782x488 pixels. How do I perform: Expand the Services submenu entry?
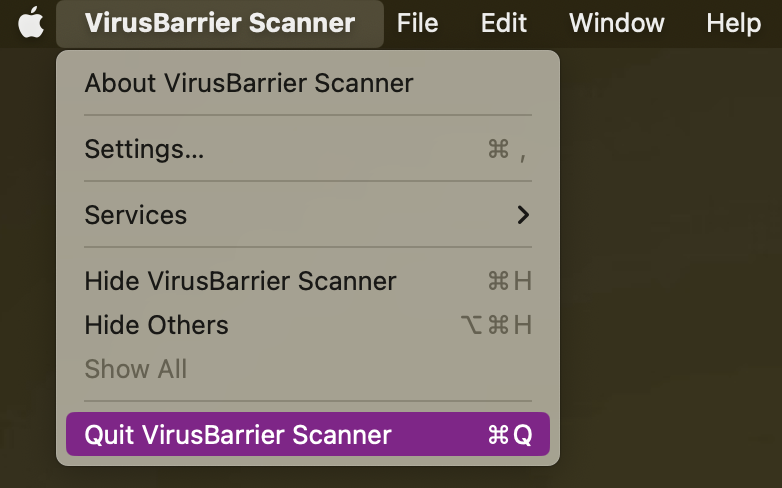(x=308, y=215)
